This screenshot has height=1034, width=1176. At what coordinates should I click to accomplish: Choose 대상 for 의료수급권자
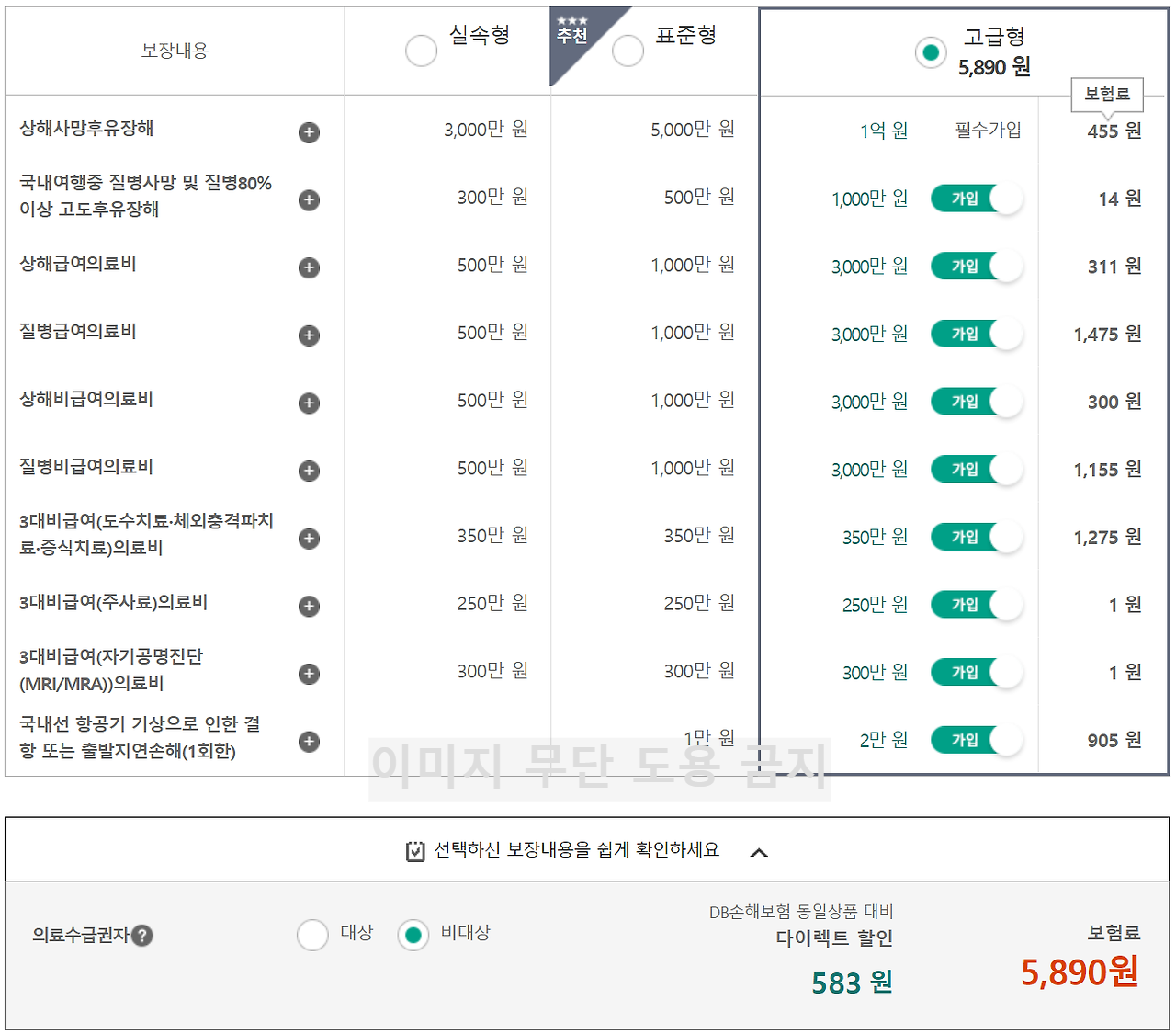tap(312, 935)
